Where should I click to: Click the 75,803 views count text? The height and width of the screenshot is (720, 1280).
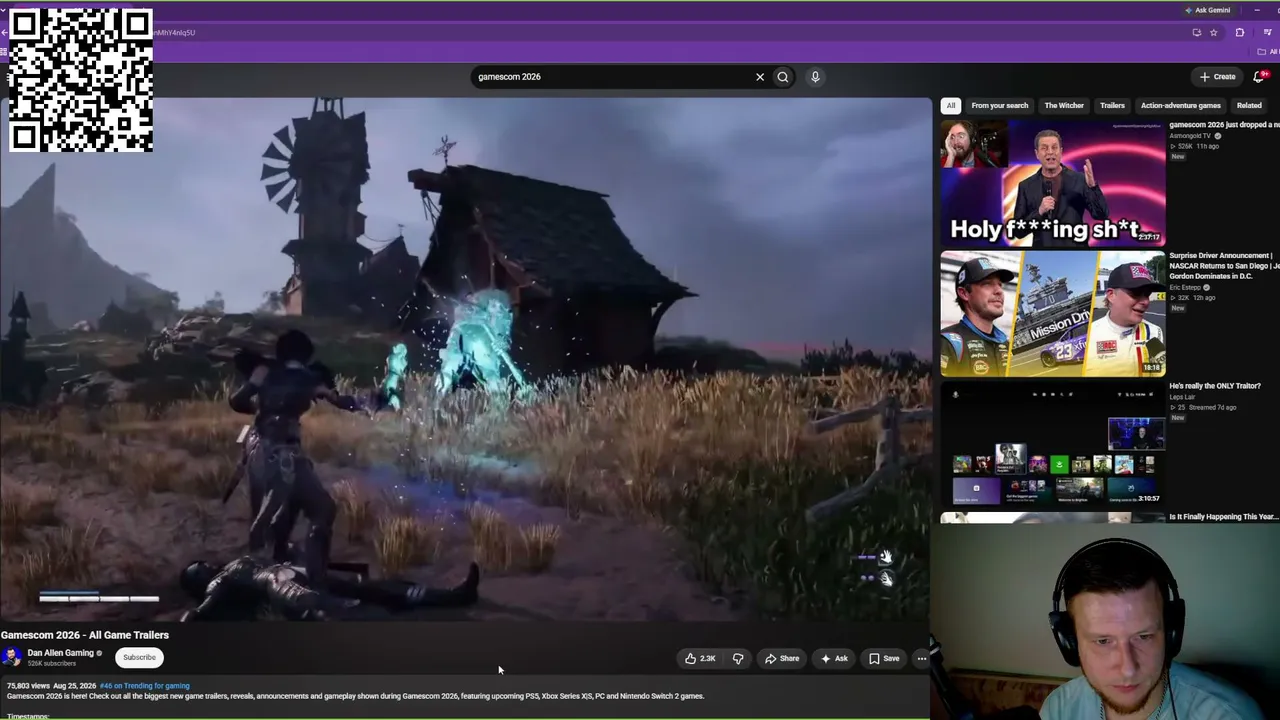click(27, 686)
